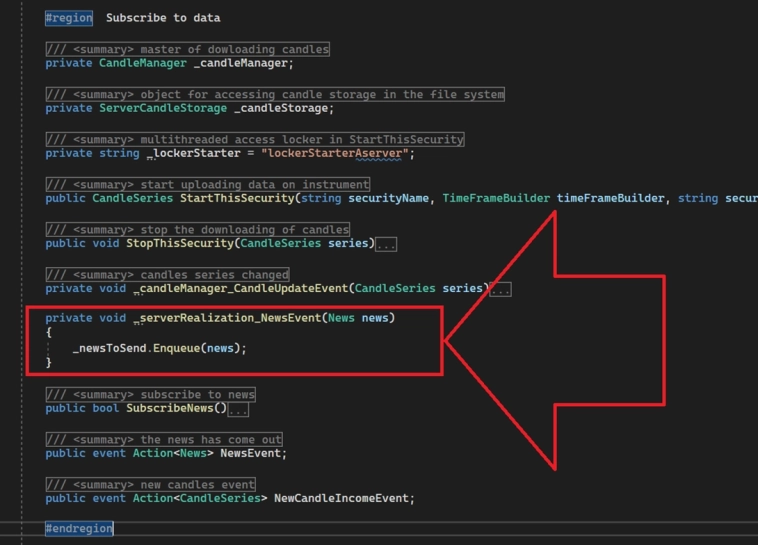Expand summary about candle storage in file system
The image size is (758, 545).
point(275,94)
